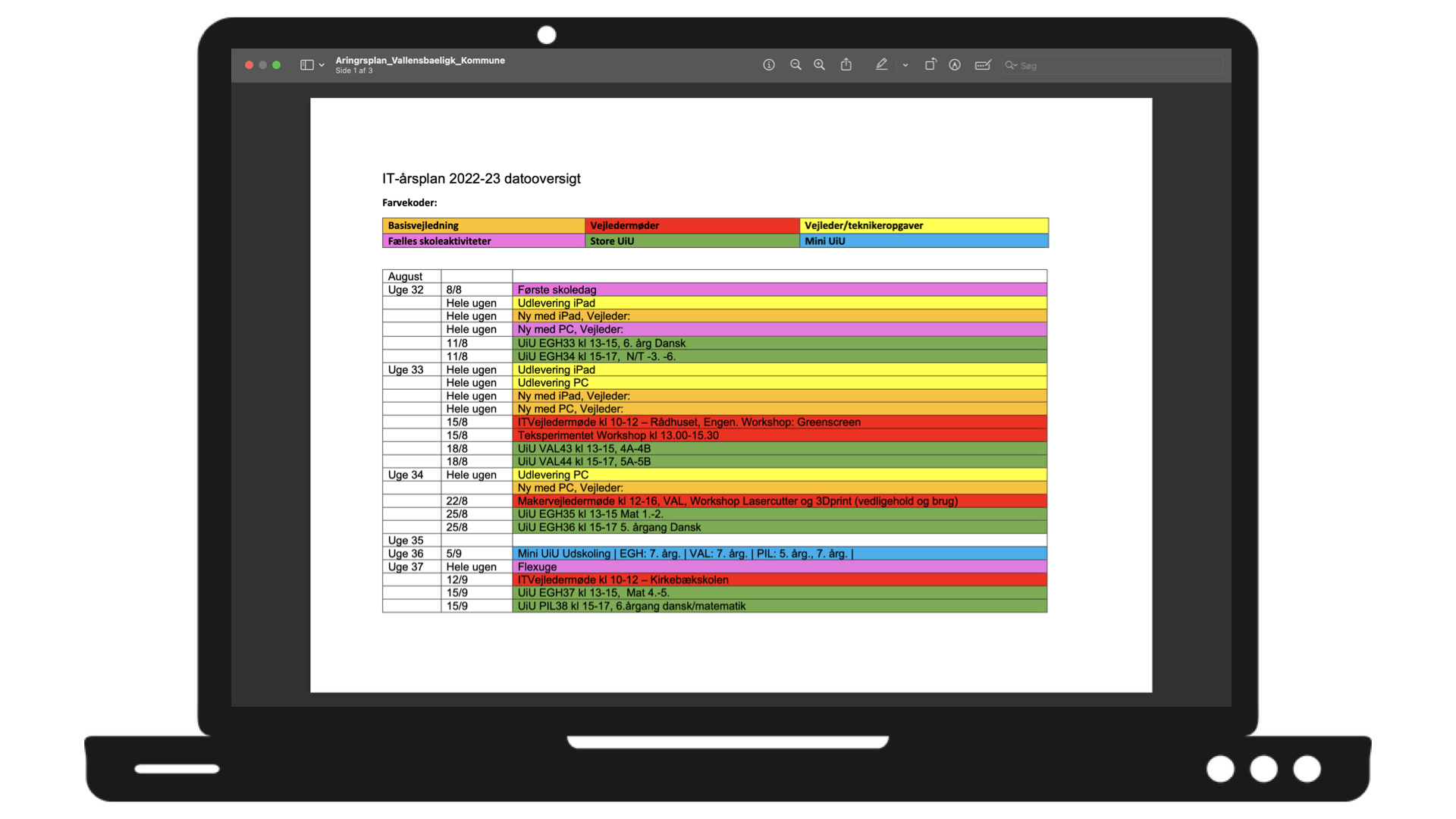Click the Store UiU green legend cell
The height and width of the screenshot is (819, 1456).
click(692, 240)
